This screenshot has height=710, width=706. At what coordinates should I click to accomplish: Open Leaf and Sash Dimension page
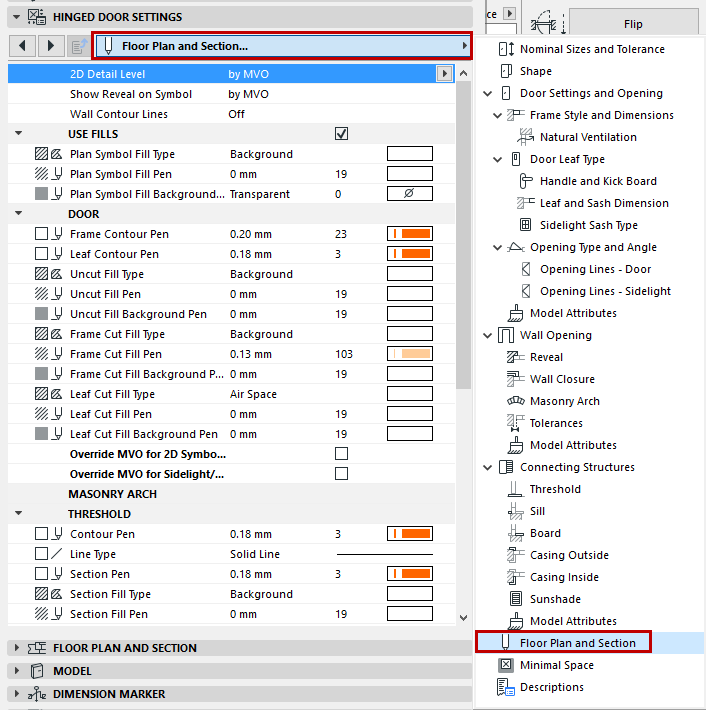[604, 203]
